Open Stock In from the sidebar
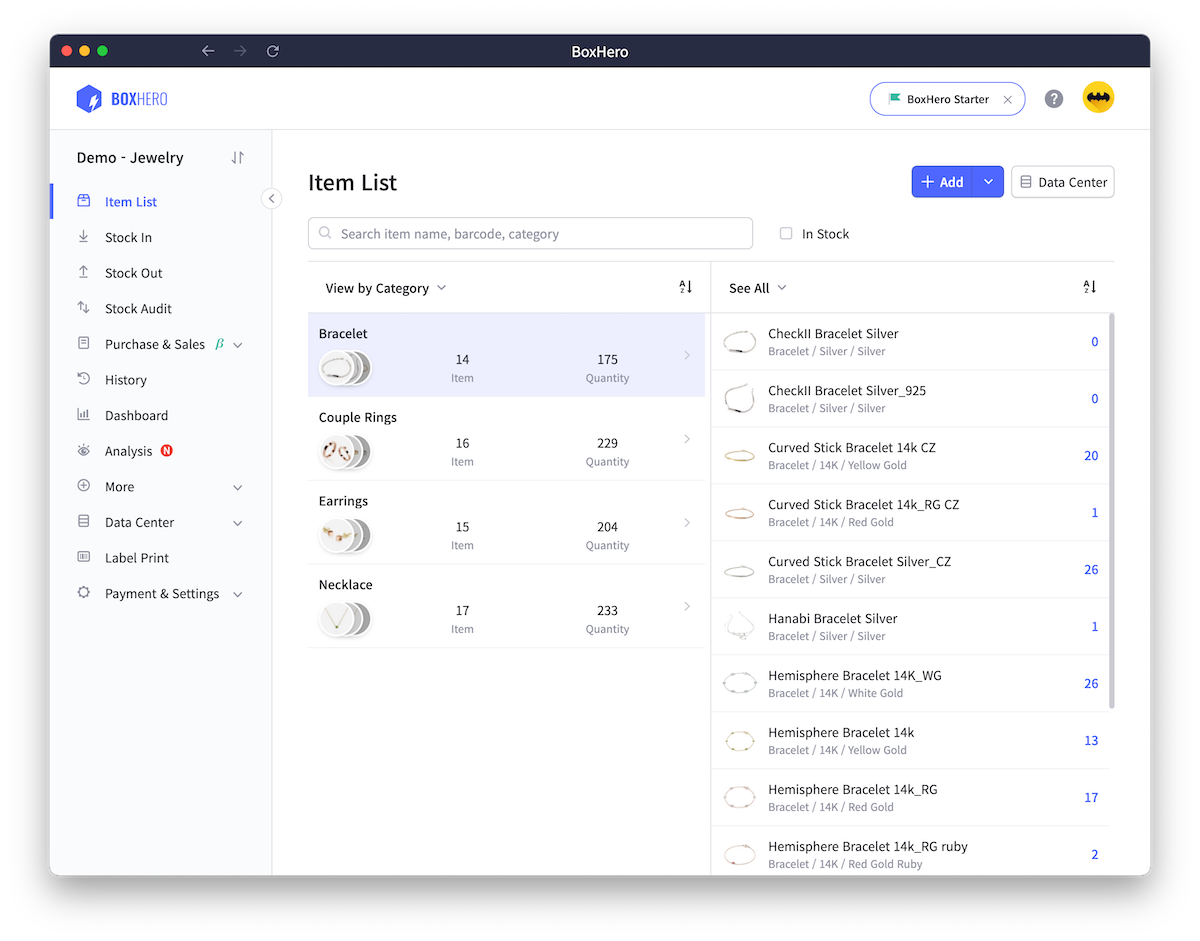 130,237
